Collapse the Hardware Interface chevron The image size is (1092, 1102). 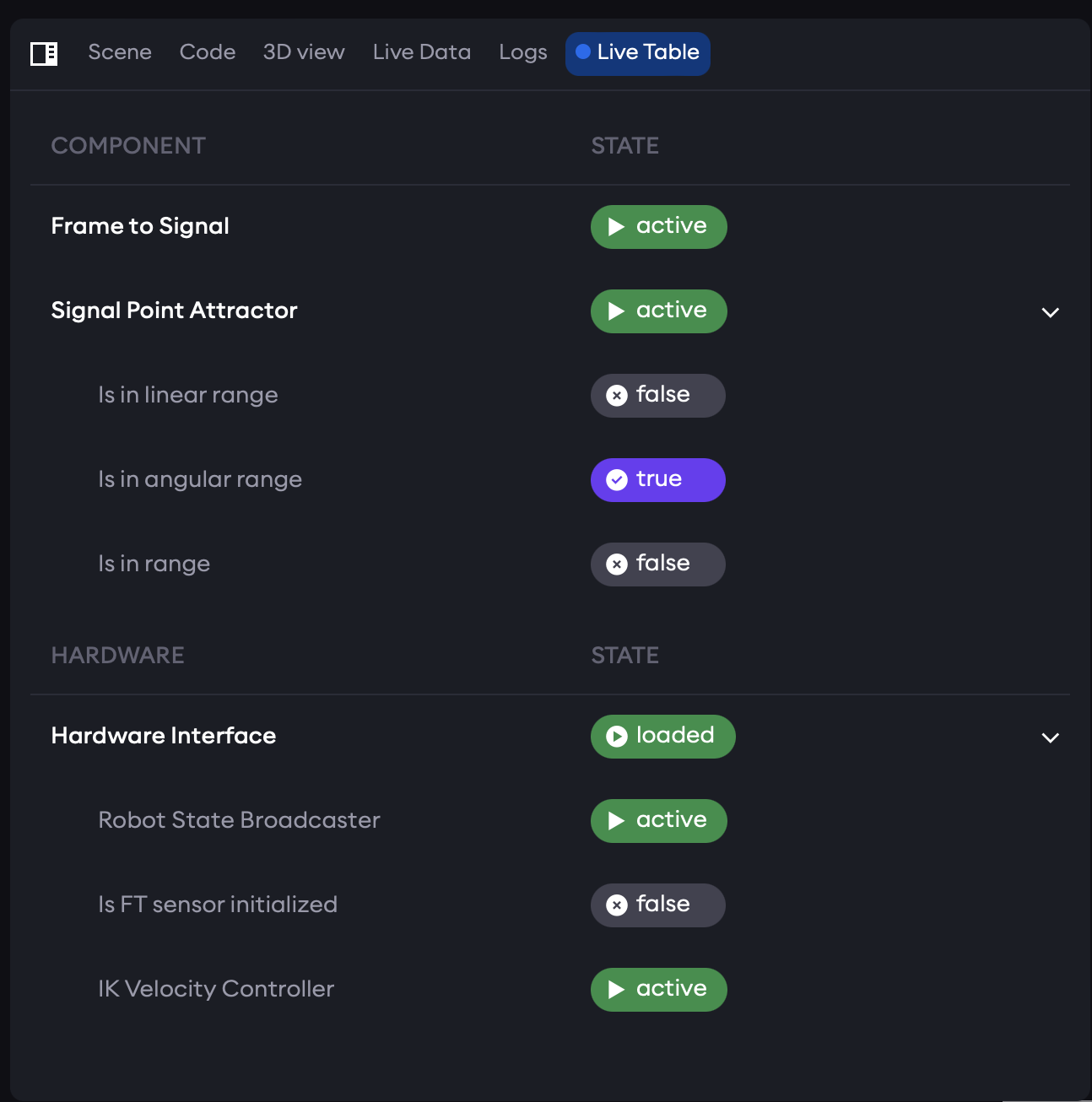[x=1050, y=737]
